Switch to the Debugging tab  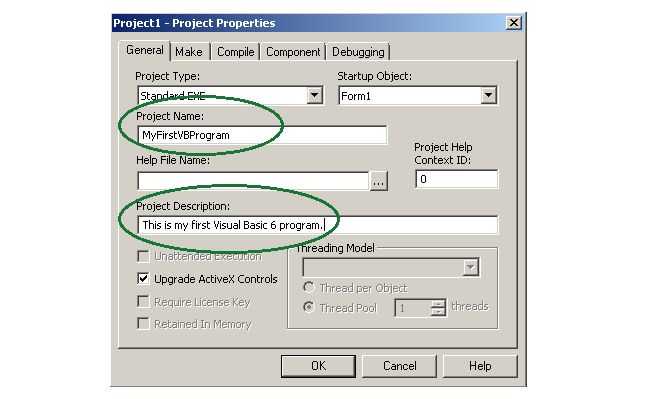[358, 52]
